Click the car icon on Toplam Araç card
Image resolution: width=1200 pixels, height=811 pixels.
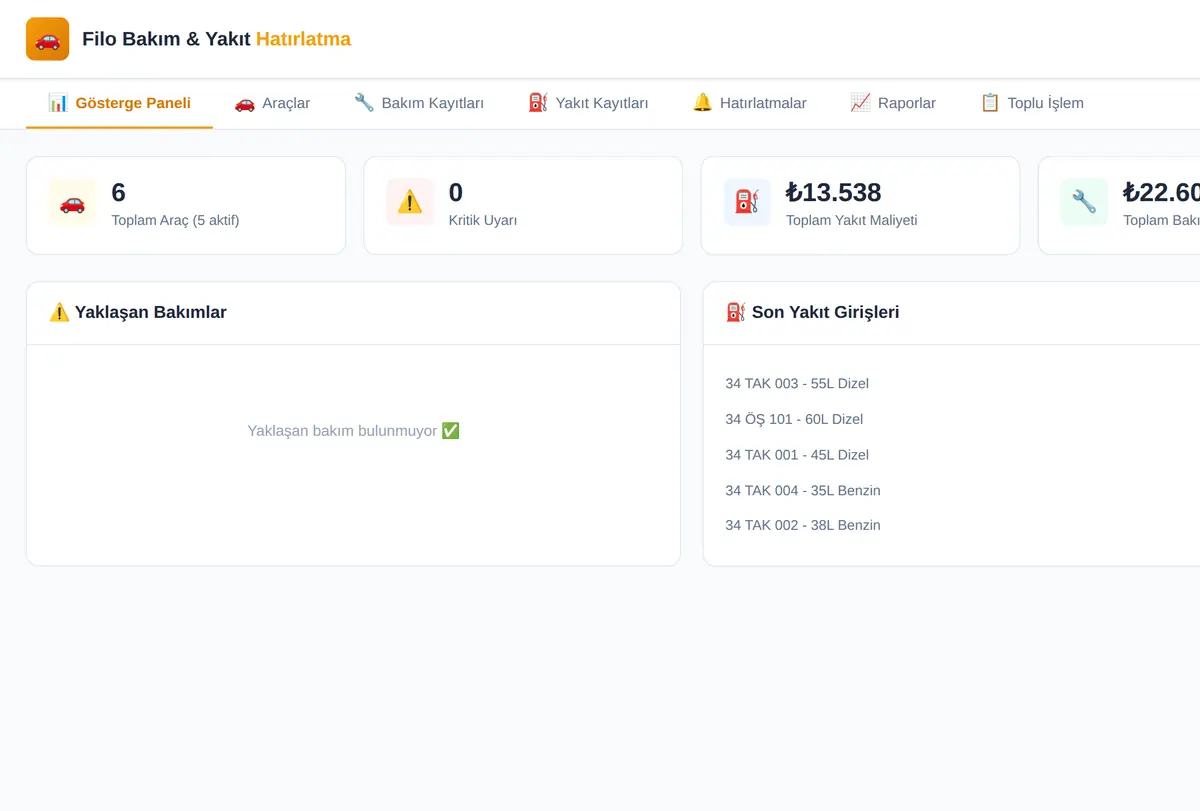point(72,202)
